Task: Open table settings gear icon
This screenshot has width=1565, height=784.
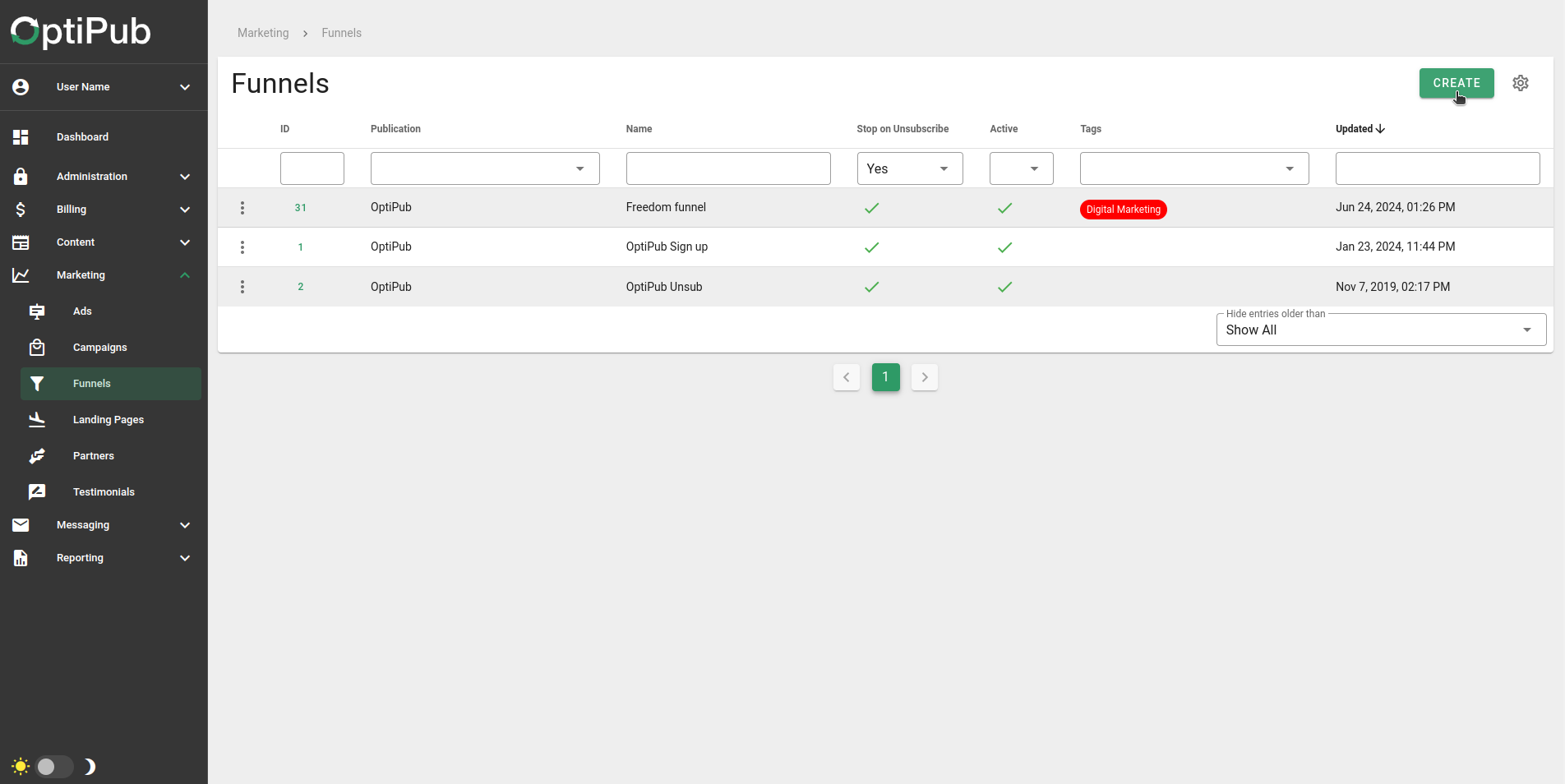Action: coord(1521,83)
